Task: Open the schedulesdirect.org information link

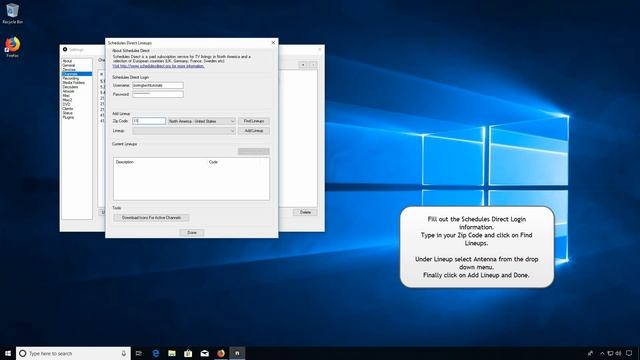Action: (x=158, y=66)
